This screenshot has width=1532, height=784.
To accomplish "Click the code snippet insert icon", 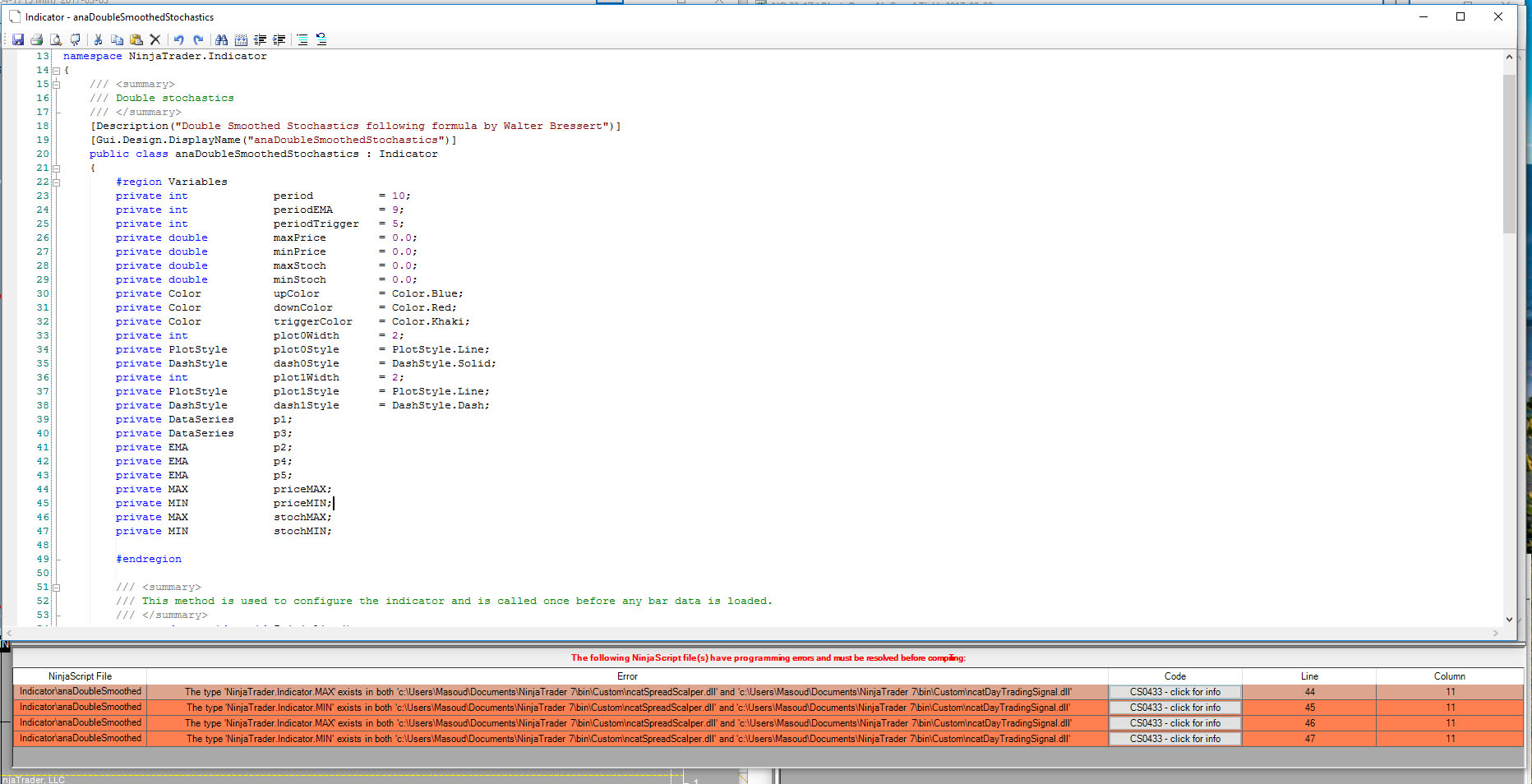I will tap(241, 39).
